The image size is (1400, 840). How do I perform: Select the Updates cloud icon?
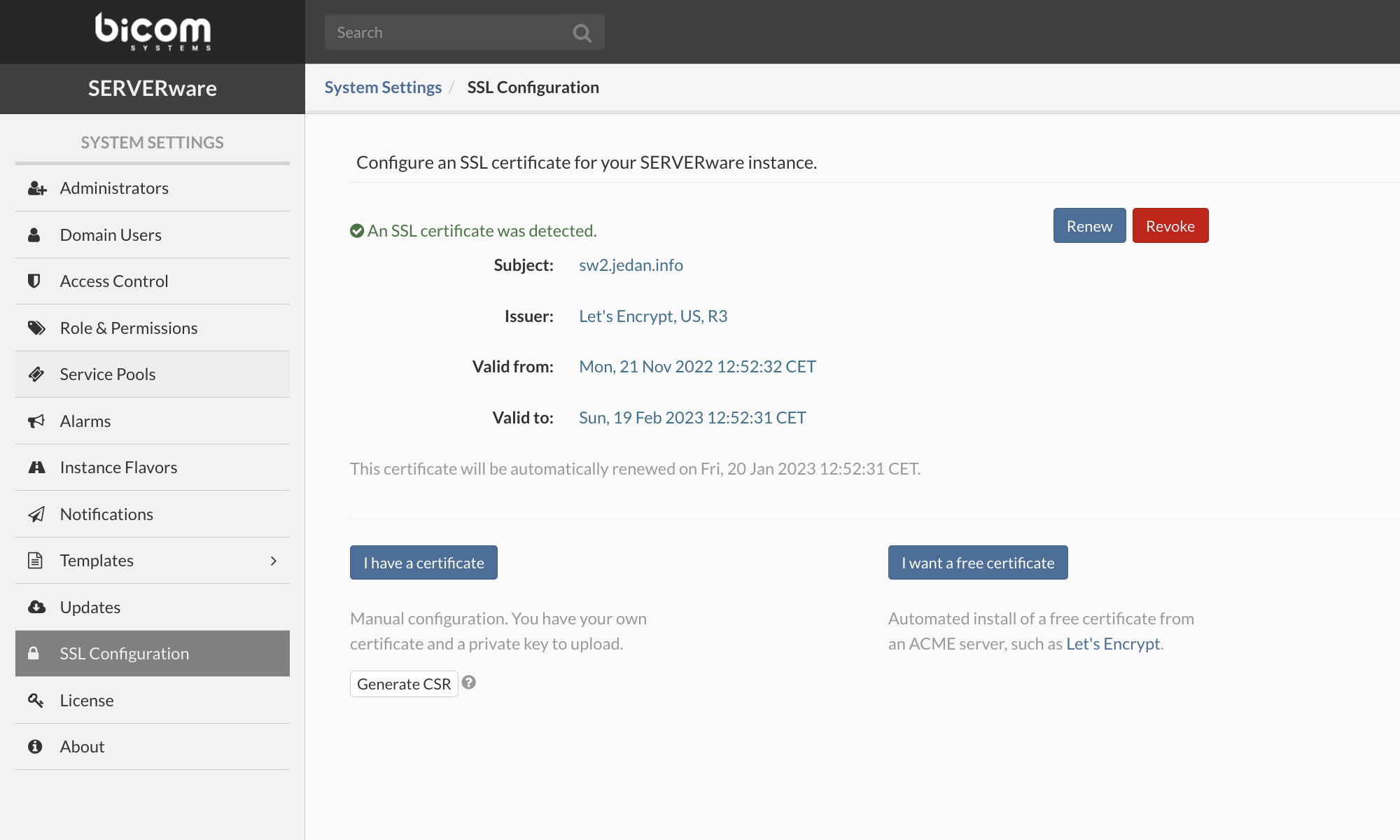tap(36, 607)
